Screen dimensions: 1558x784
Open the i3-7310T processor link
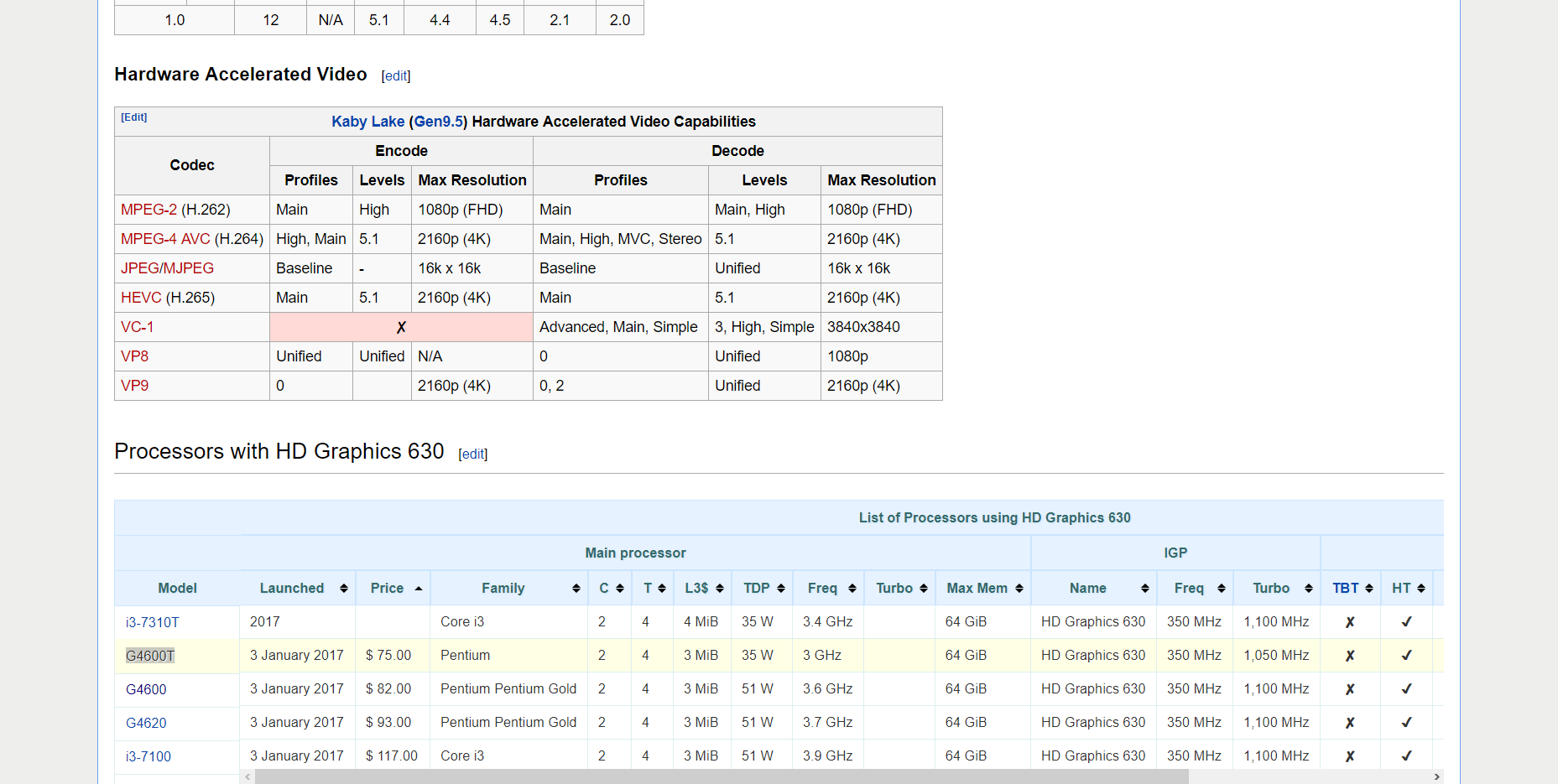tap(153, 622)
